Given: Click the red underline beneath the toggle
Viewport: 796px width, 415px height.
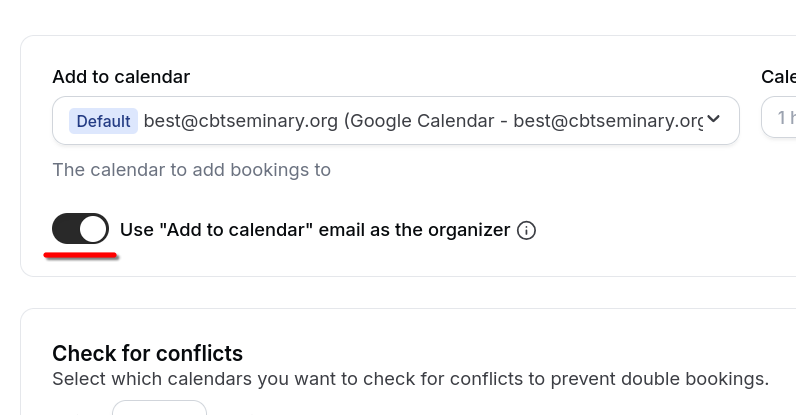Looking at the screenshot, I should (x=81, y=255).
